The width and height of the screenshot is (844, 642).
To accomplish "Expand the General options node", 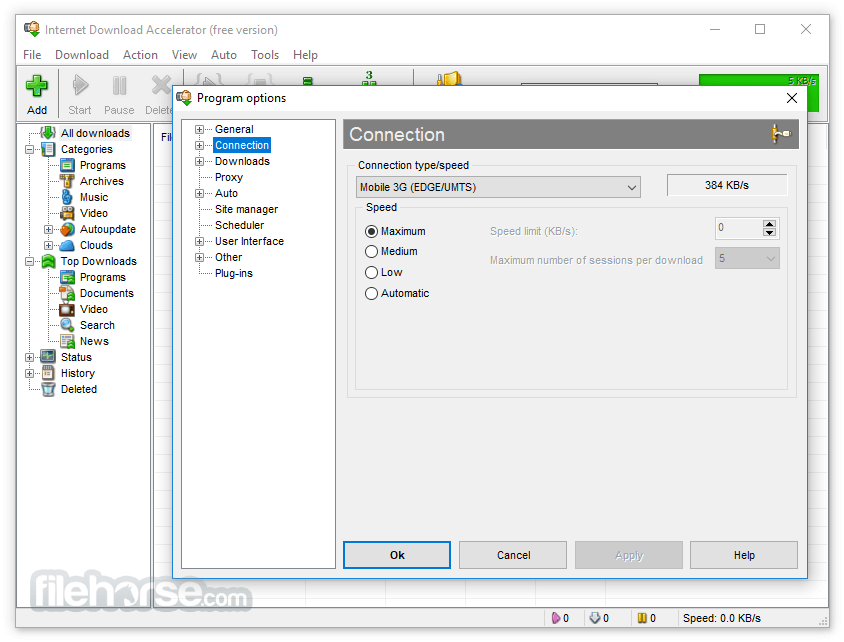I will coord(199,129).
